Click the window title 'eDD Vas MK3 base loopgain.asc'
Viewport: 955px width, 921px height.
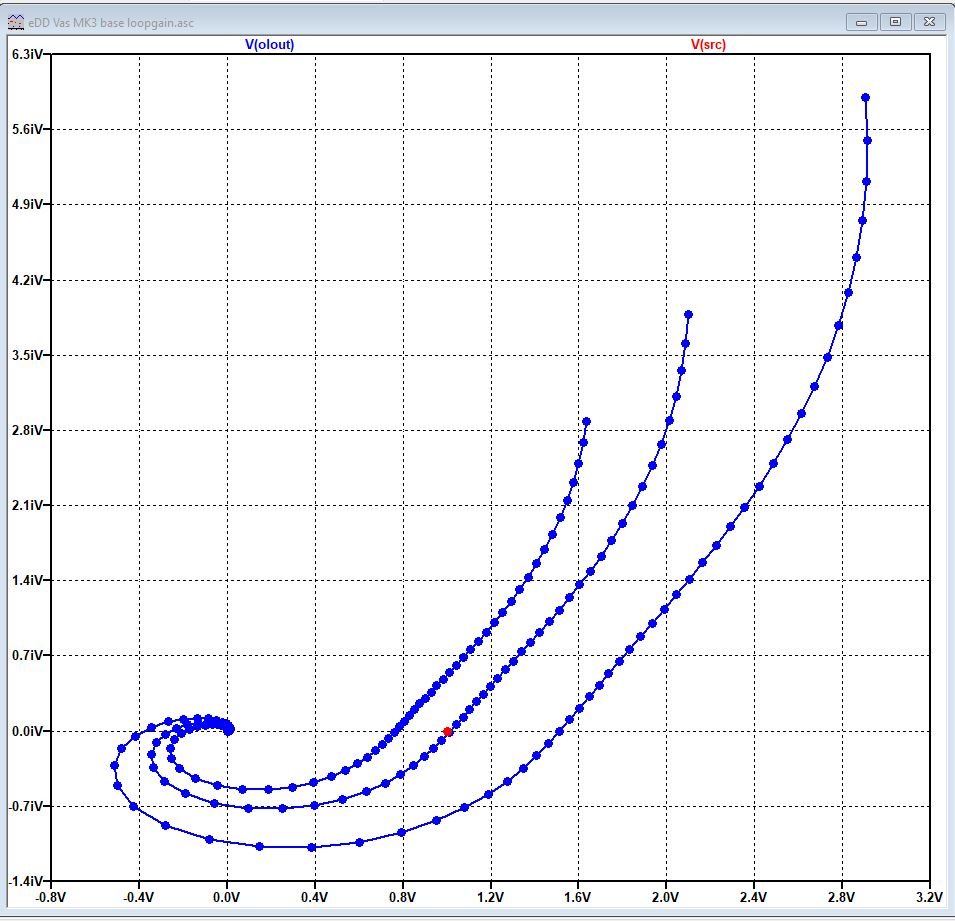point(111,23)
